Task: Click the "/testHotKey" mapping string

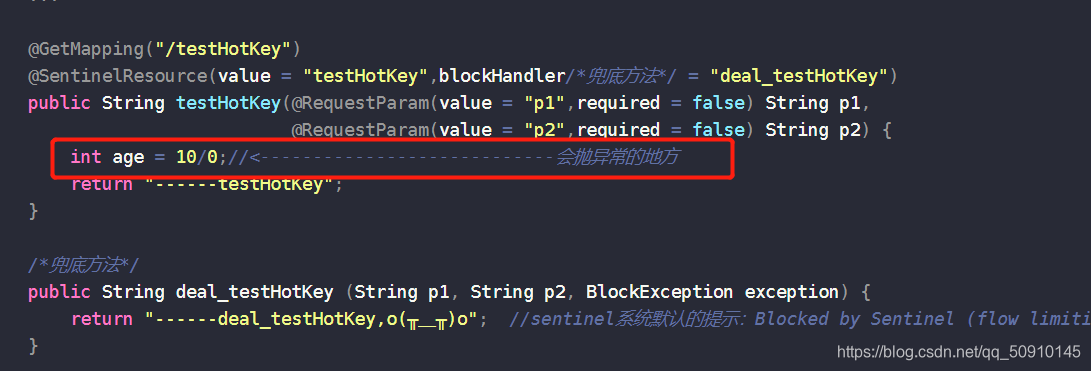Action: click(x=223, y=49)
